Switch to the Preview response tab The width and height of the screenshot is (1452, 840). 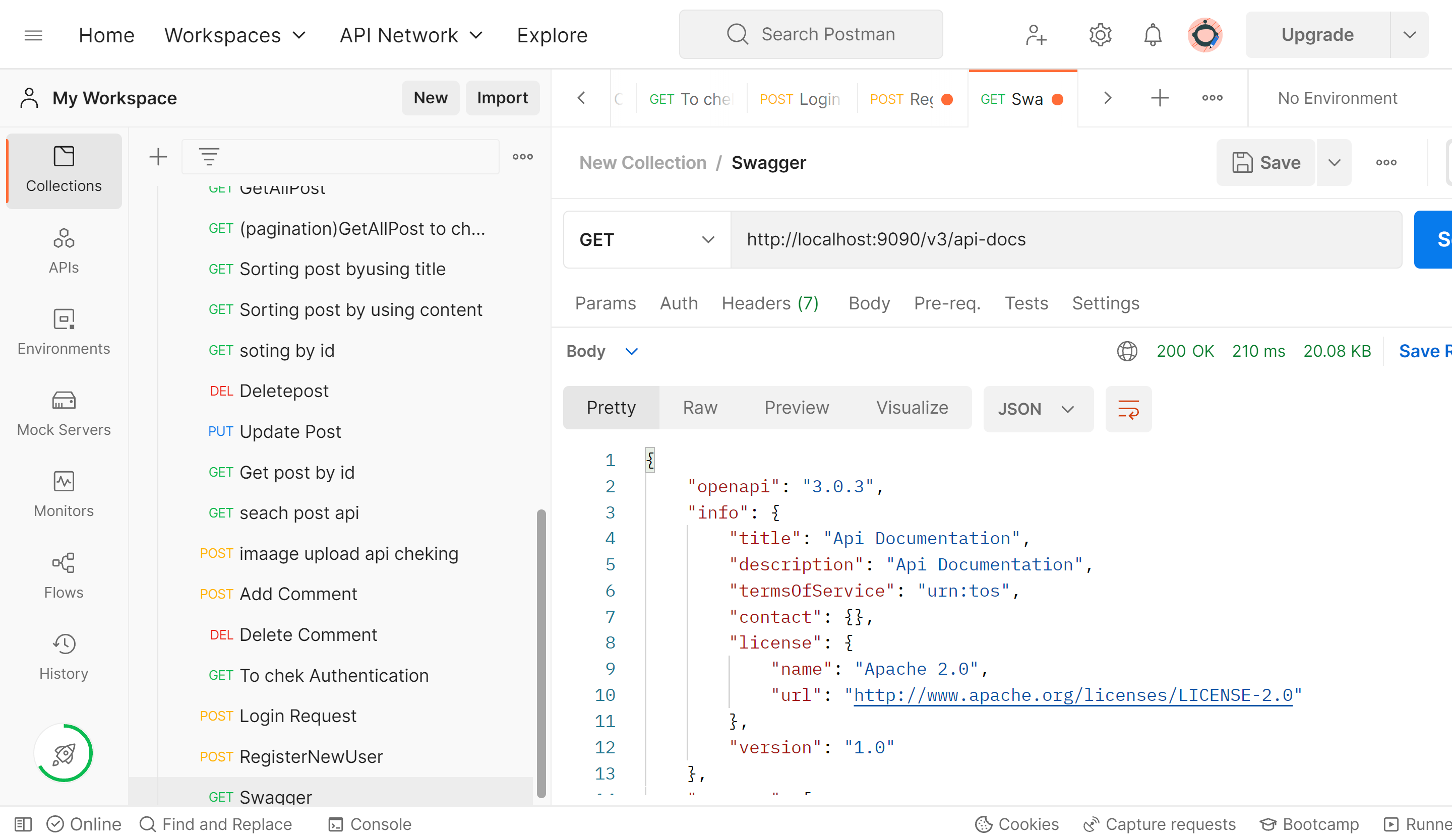click(796, 408)
